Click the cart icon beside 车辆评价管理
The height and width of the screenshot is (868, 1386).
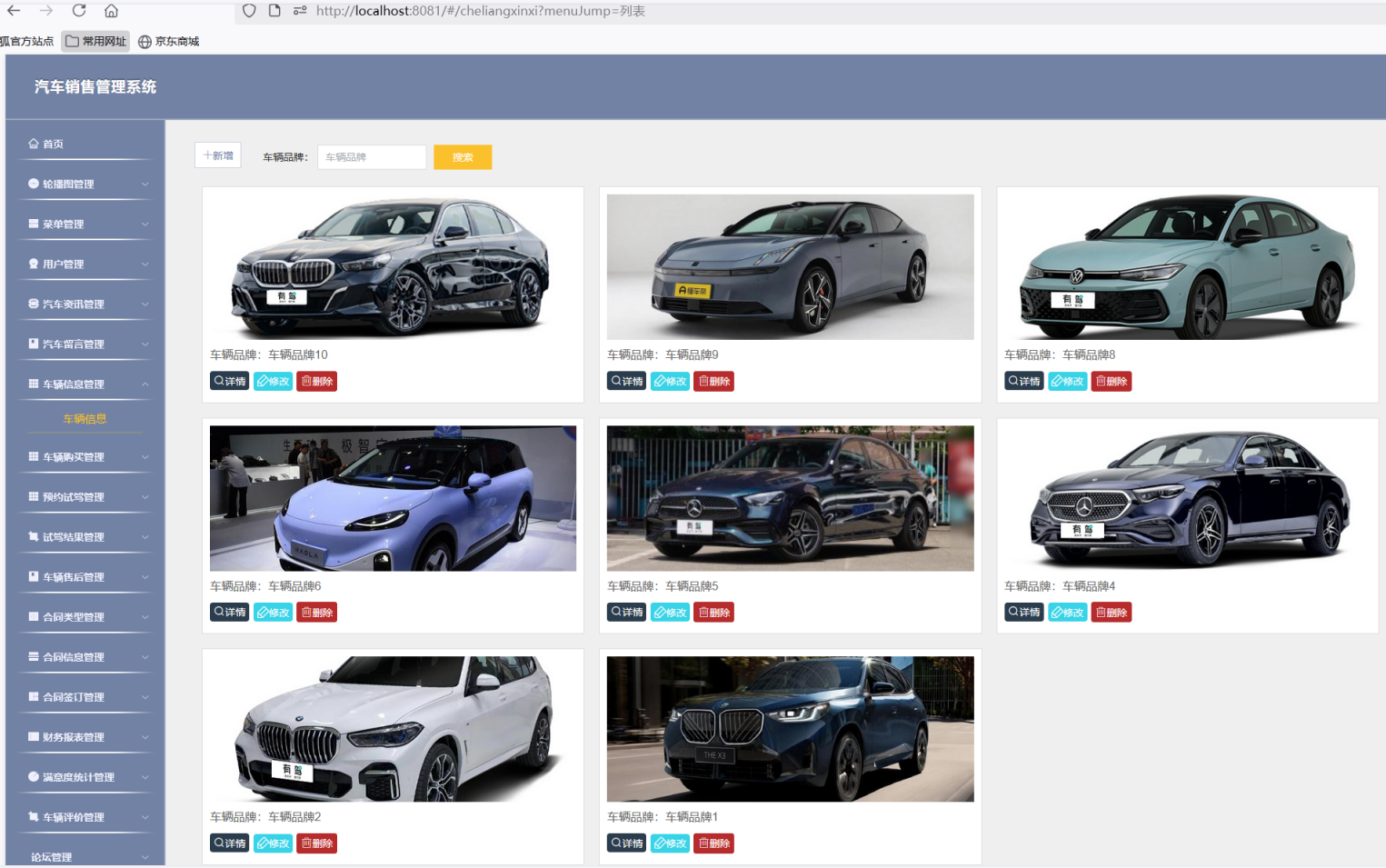pos(34,817)
